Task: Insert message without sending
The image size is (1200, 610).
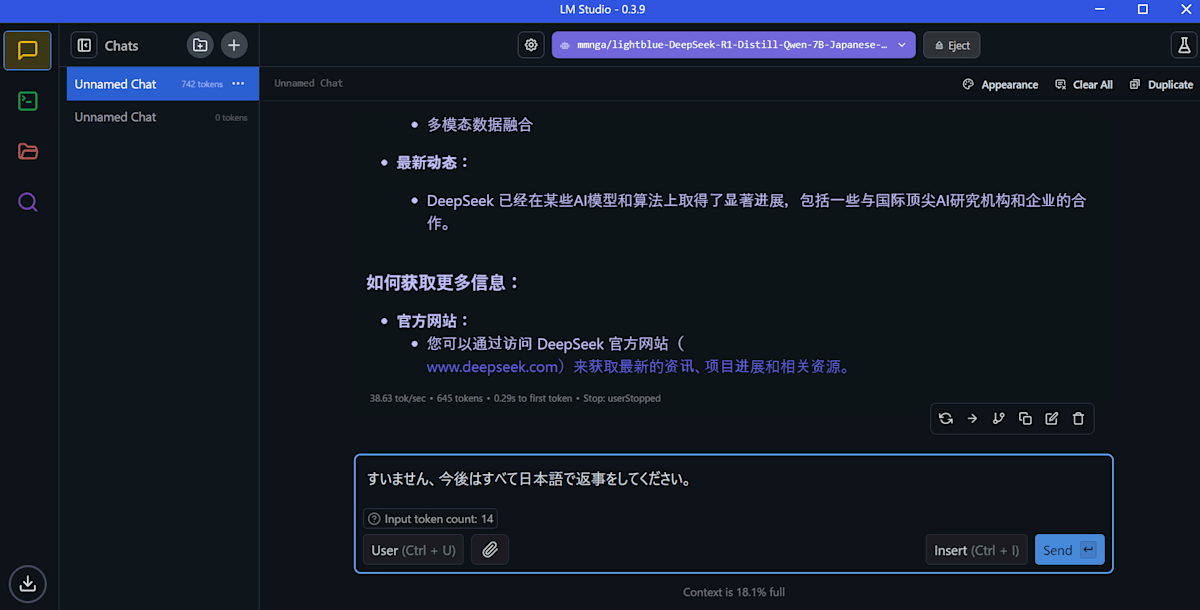Action: point(976,550)
